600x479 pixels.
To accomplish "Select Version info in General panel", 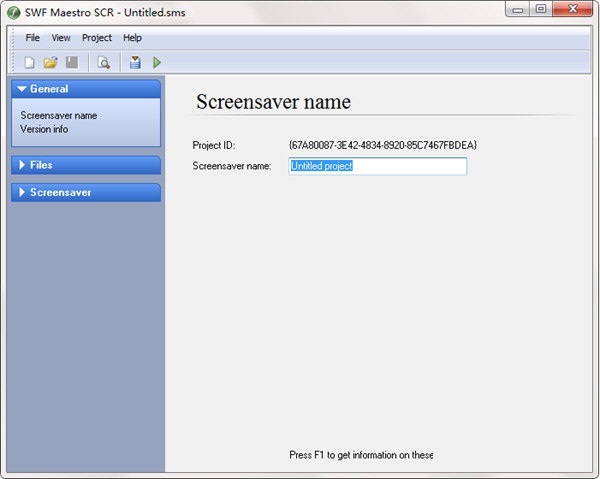I will [44, 129].
